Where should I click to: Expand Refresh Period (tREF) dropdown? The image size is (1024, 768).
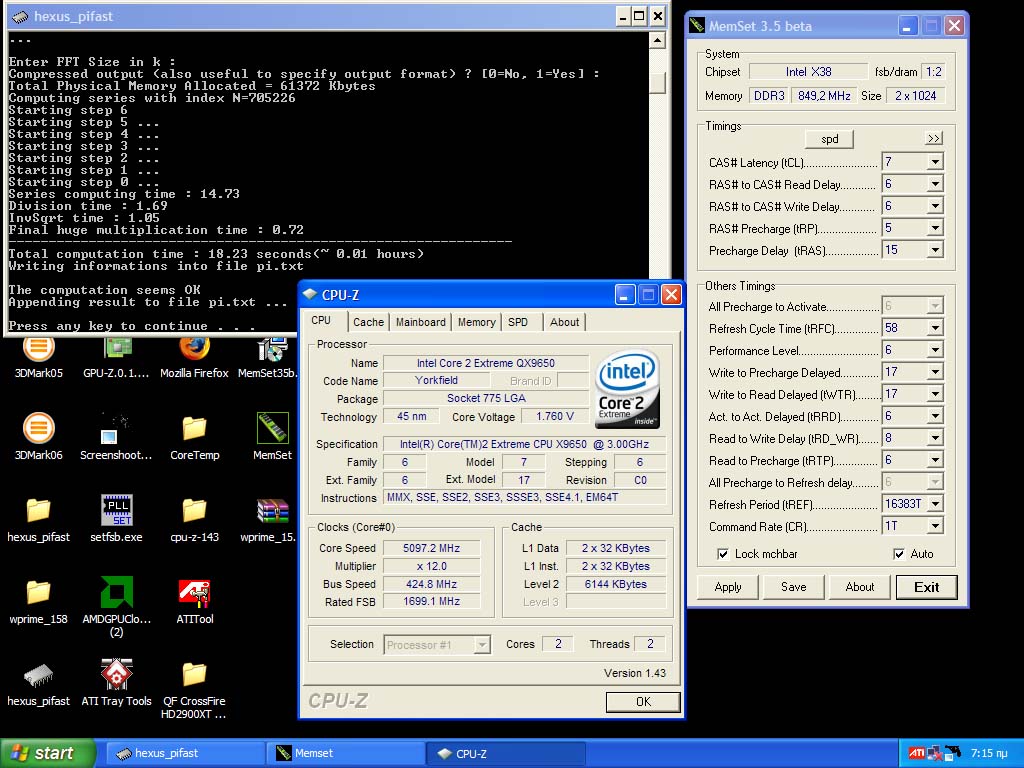tap(935, 504)
